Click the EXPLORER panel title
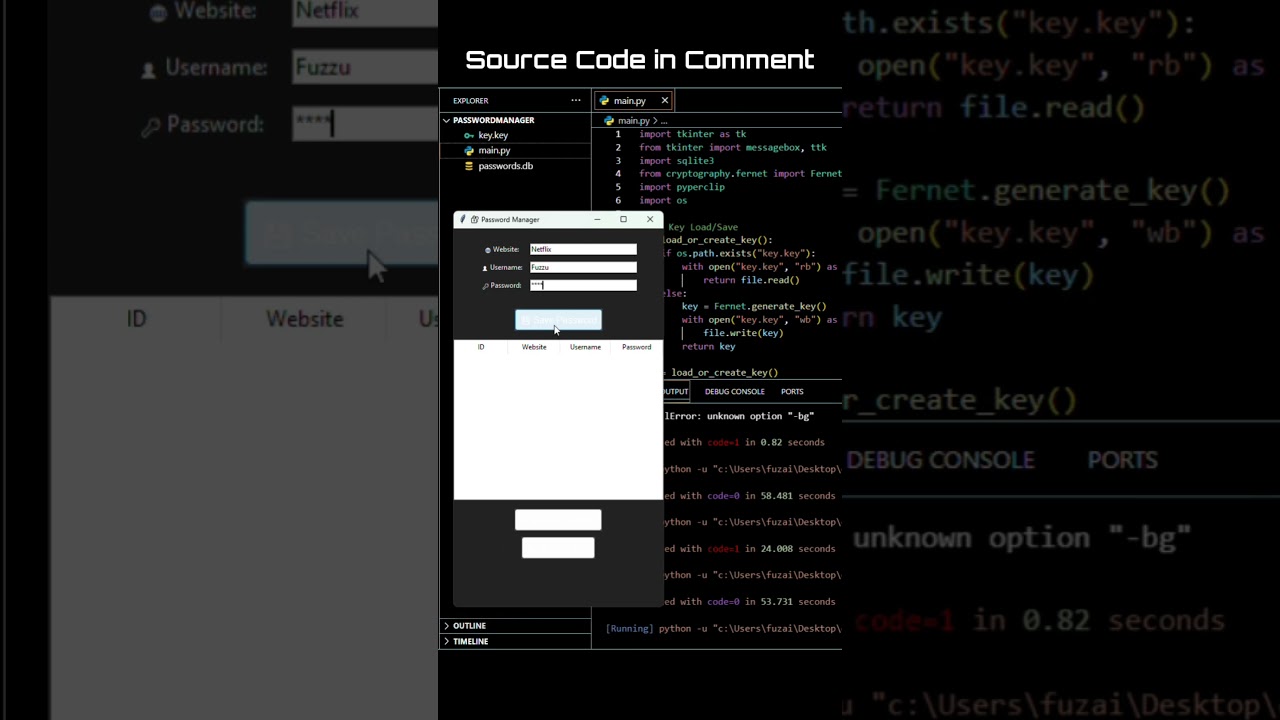Viewport: 1280px width, 720px height. (470, 100)
